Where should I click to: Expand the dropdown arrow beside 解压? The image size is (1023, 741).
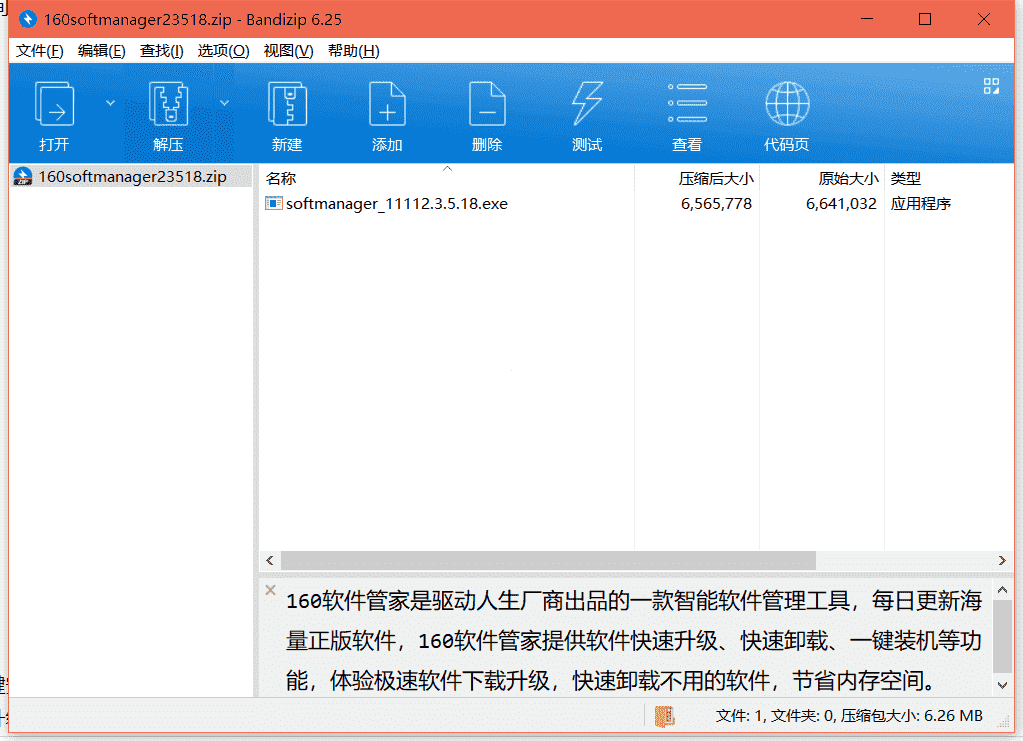click(224, 103)
